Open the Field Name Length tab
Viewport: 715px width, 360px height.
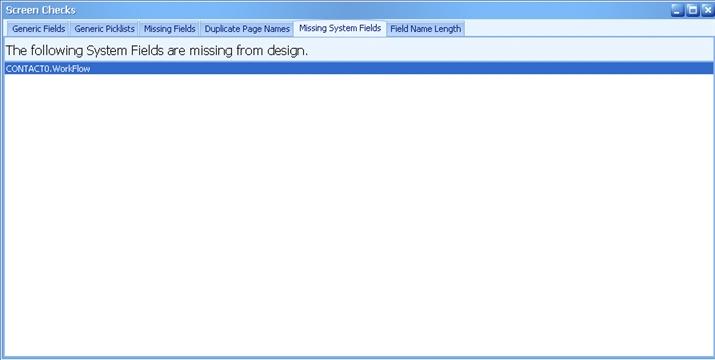tap(425, 29)
